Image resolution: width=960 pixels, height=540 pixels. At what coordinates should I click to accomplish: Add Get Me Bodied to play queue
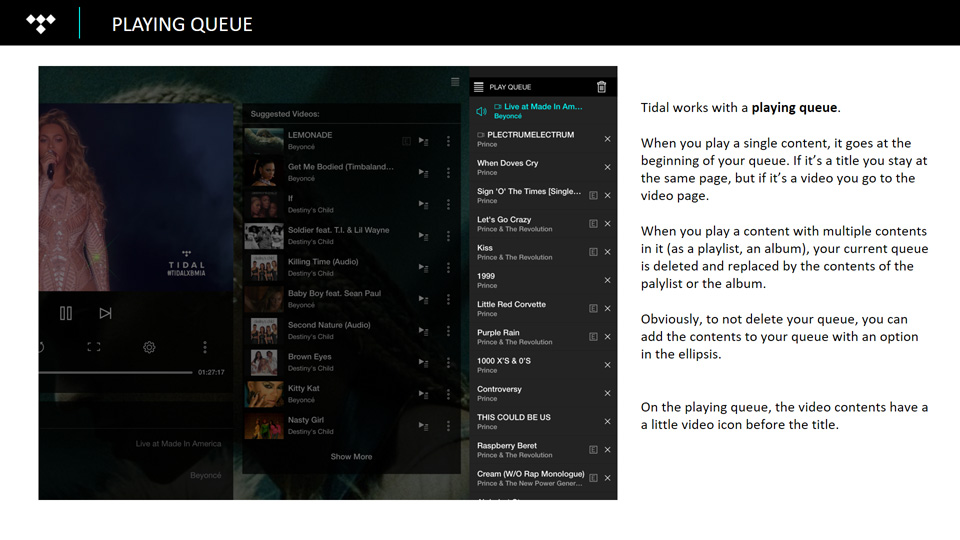click(x=423, y=173)
